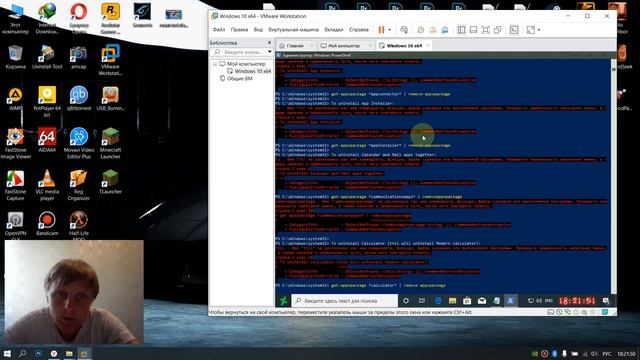Viewport: 640px width, 360px height.
Task: Open Microsoft Store in the guest taskbar
Action: (x=467, y=301)
